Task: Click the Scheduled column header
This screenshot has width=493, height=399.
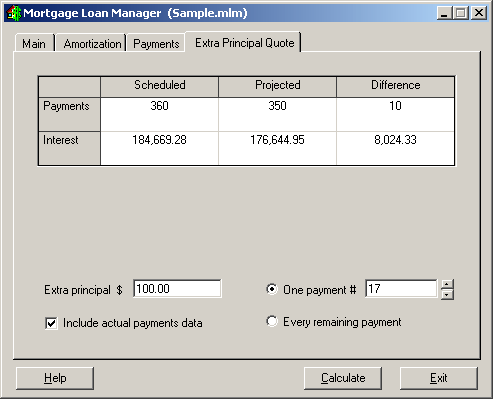Action: pos(159,87)
